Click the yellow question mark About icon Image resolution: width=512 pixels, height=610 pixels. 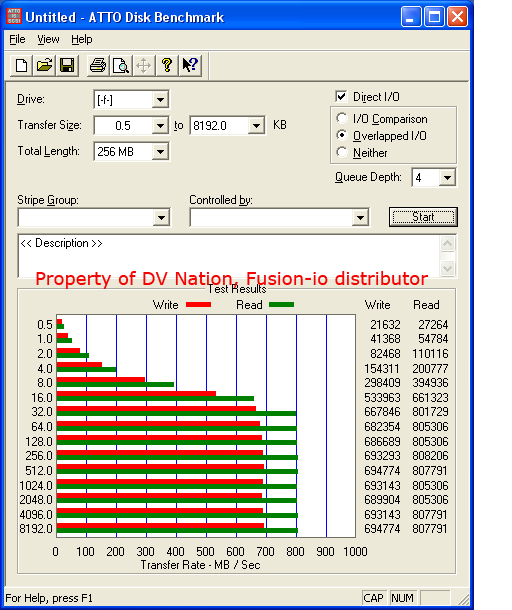point(167,65)
